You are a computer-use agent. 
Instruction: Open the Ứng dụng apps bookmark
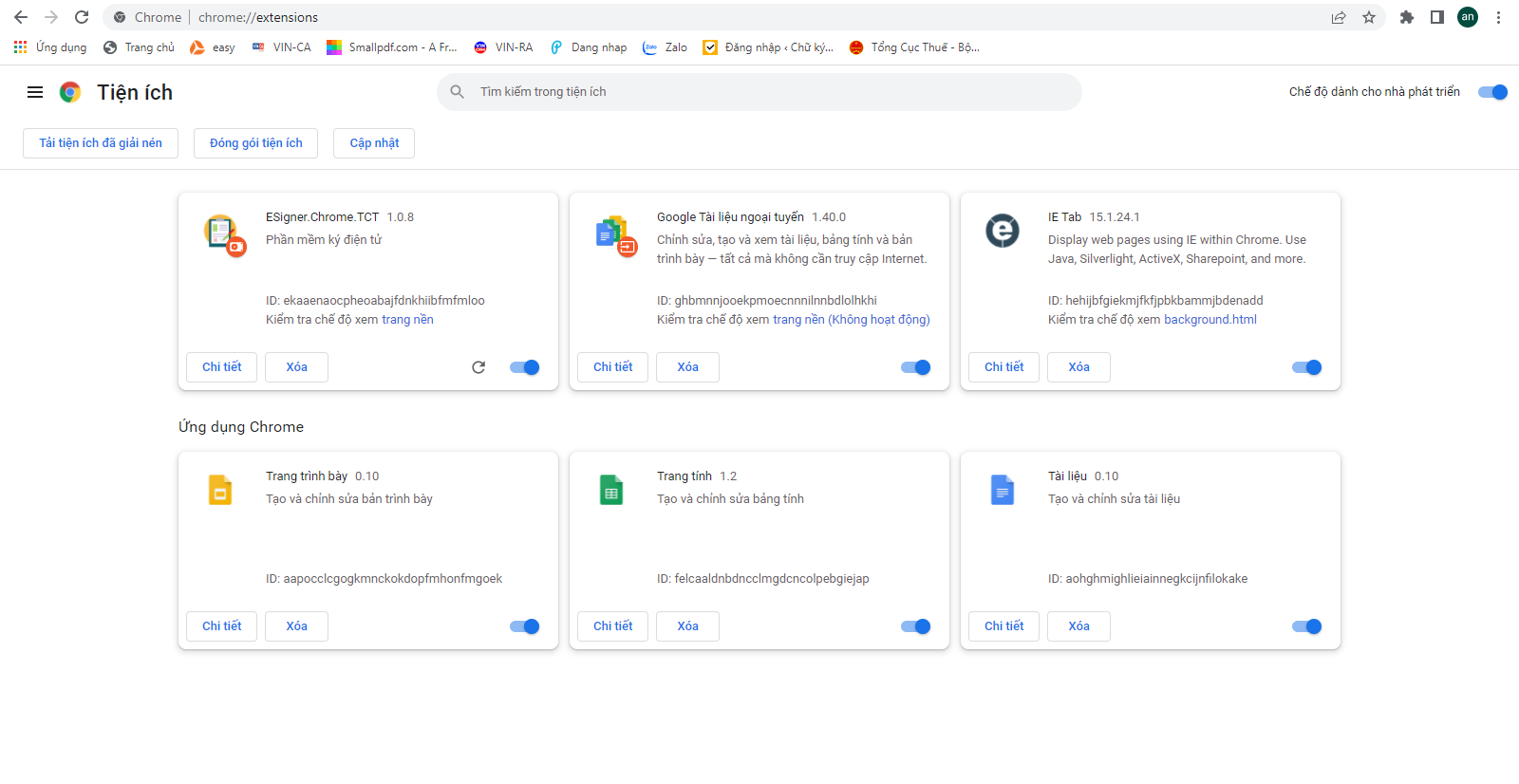point(50,47)
